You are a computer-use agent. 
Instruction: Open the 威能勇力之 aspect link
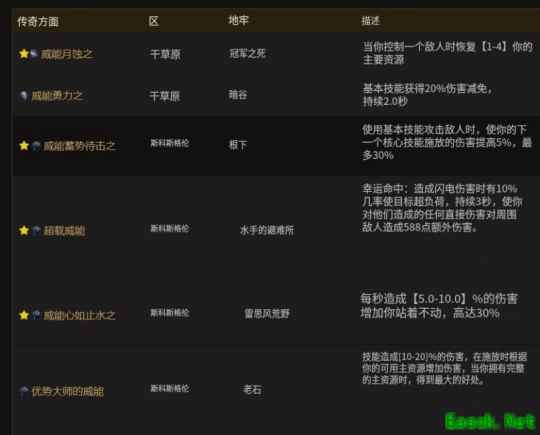click(57, 96)
